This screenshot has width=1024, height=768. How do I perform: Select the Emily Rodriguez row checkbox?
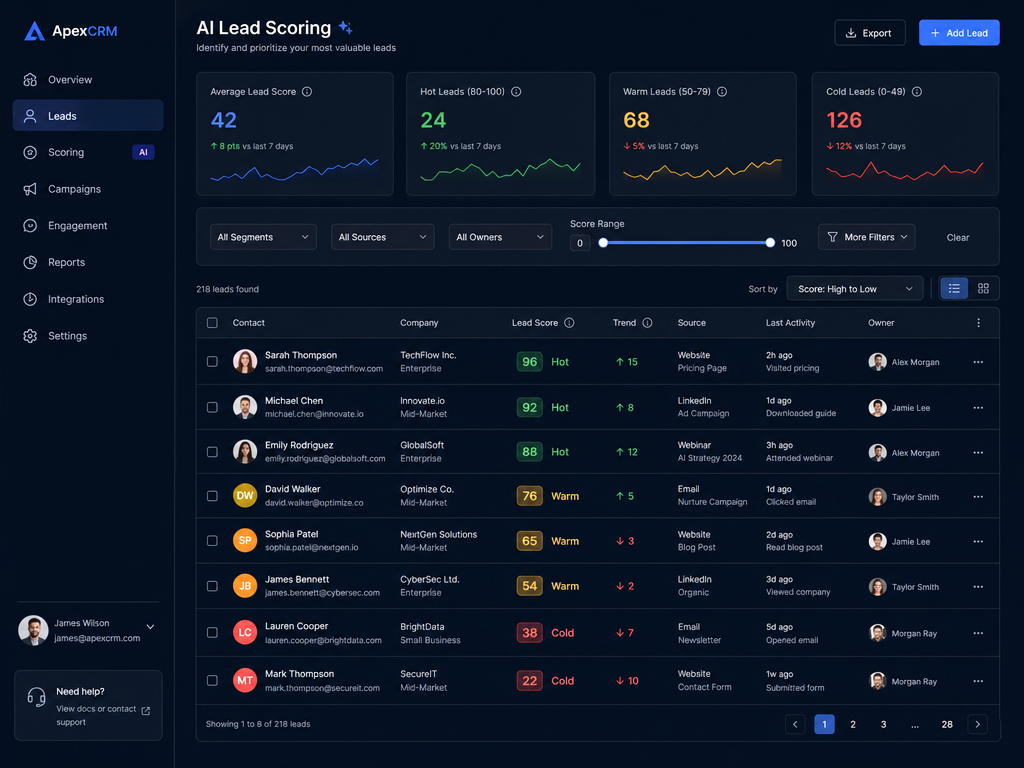click(212, 452)
